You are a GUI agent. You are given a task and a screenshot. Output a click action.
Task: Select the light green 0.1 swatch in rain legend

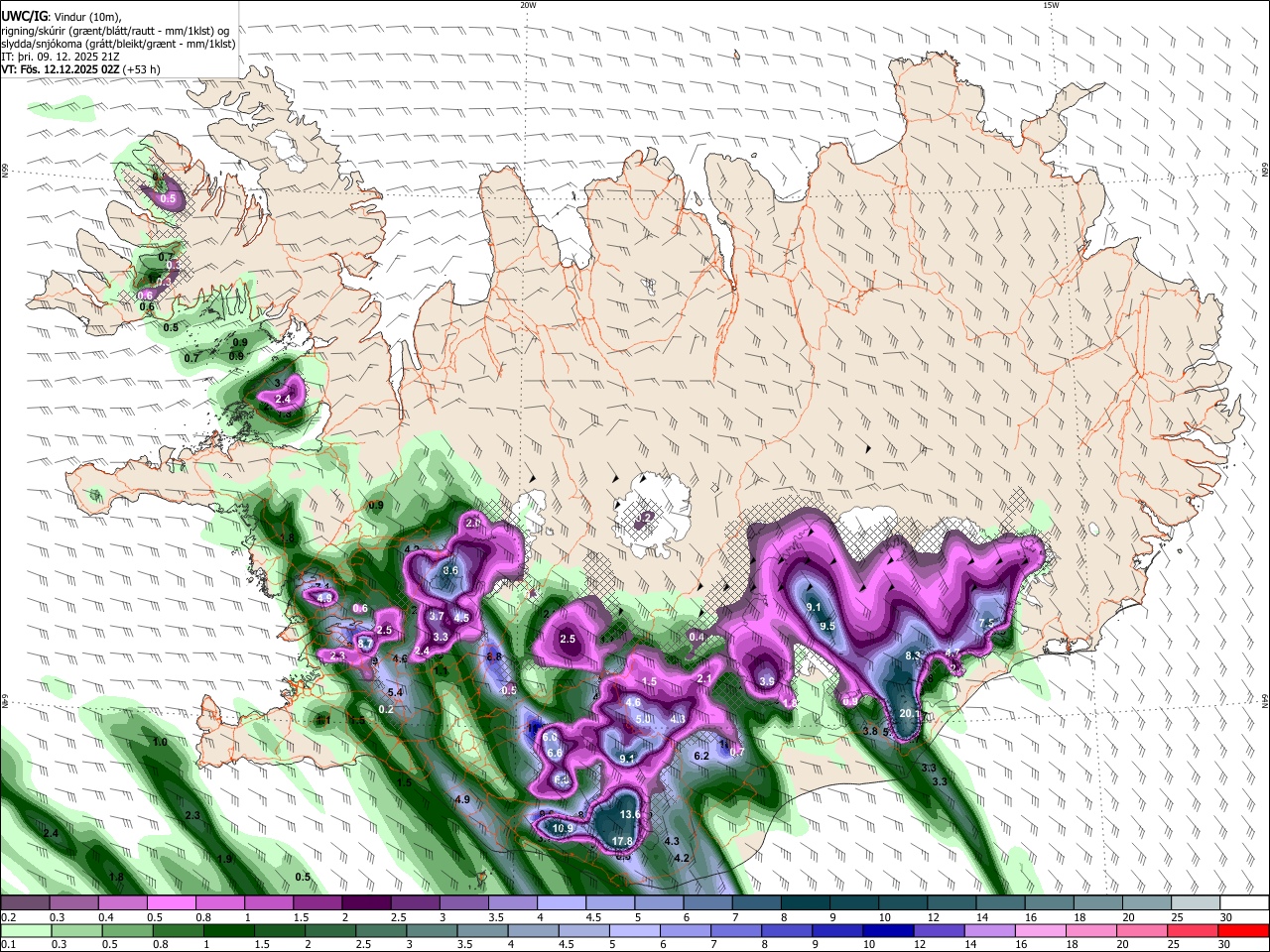pos(25,930)
